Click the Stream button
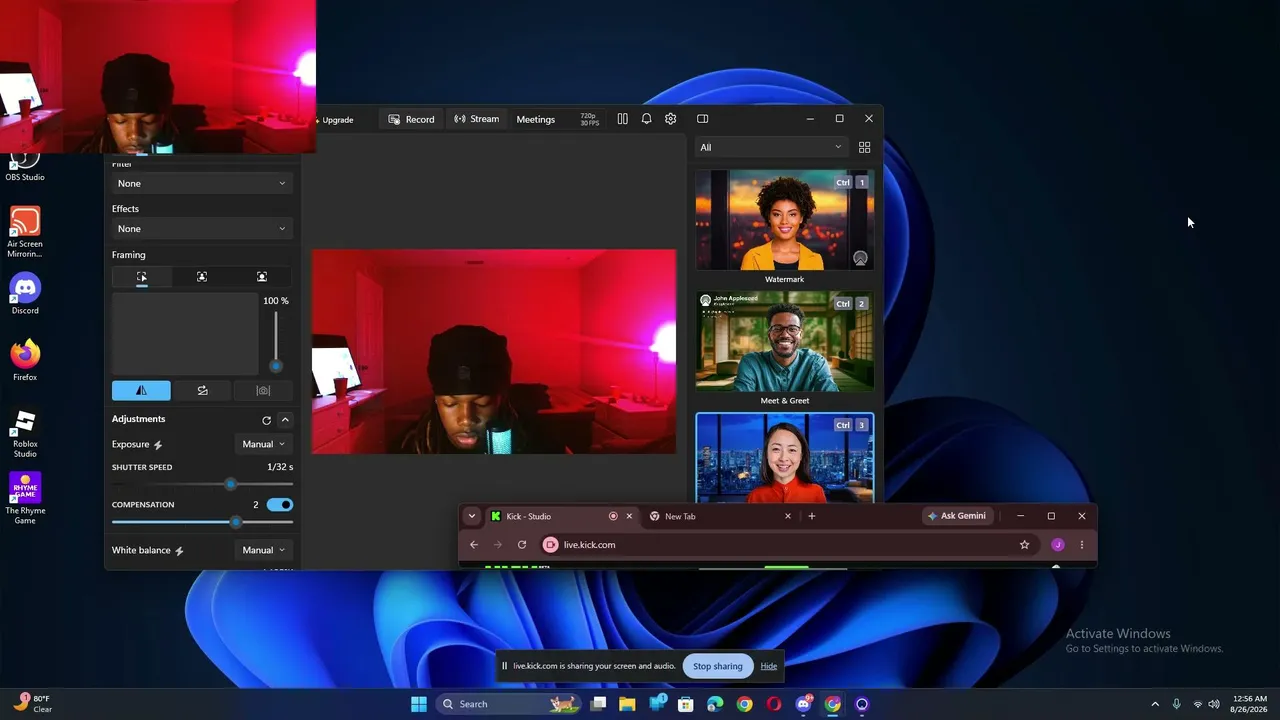 pyautogui.click(x=476, y=119)
